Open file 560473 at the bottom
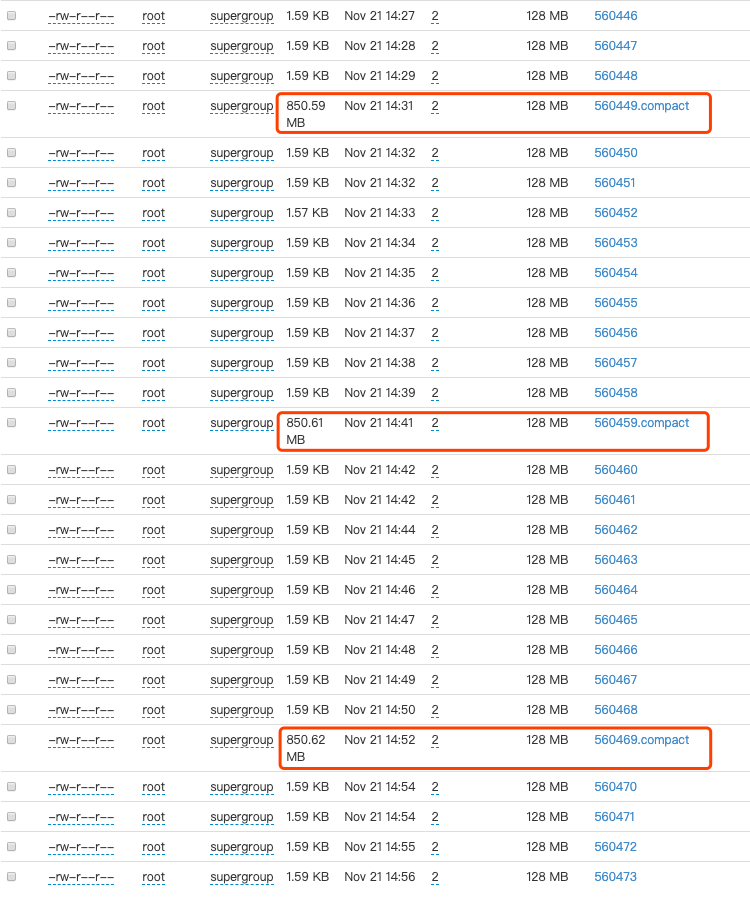This screenshot has height=904, width=750. (615, 877)
